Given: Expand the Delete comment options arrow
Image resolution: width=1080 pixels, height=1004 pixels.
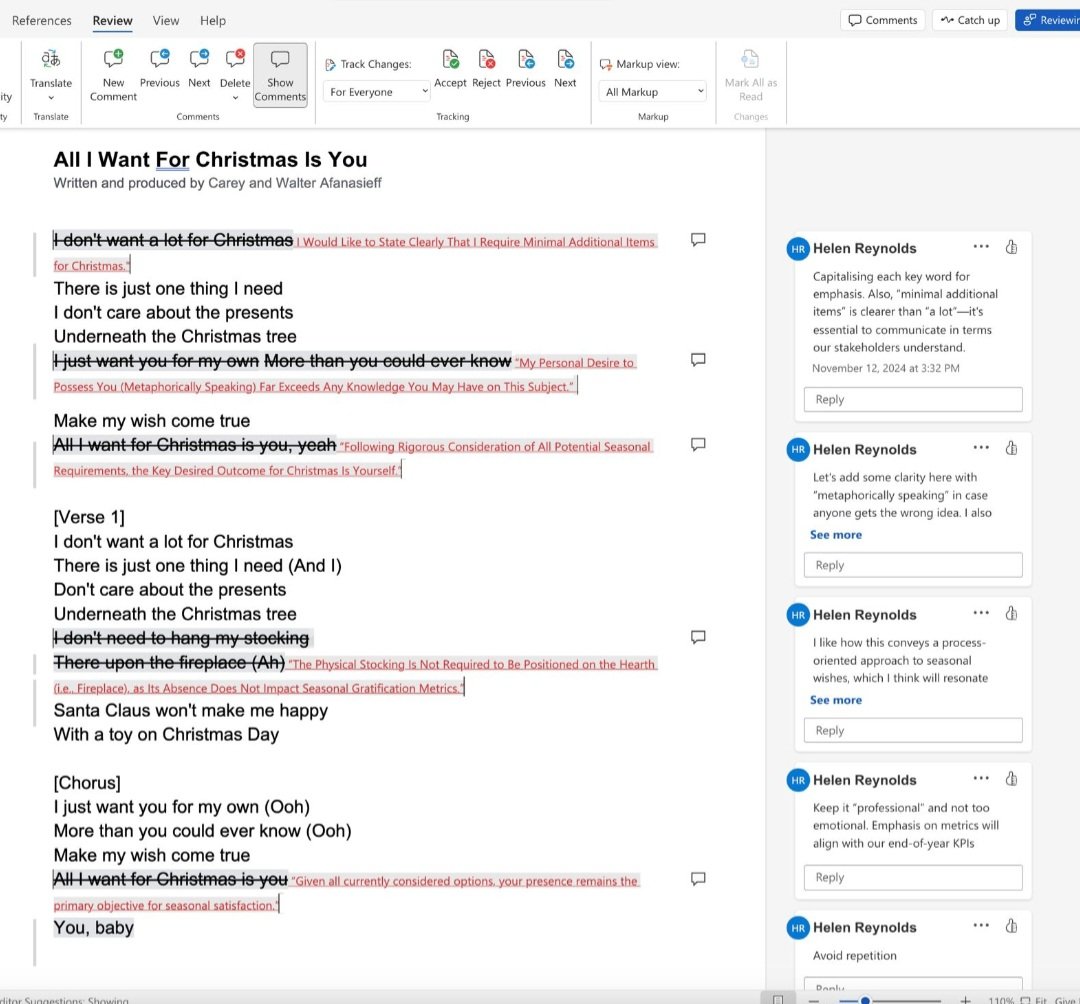Looking at the screenshot, I should click(235, 98).
